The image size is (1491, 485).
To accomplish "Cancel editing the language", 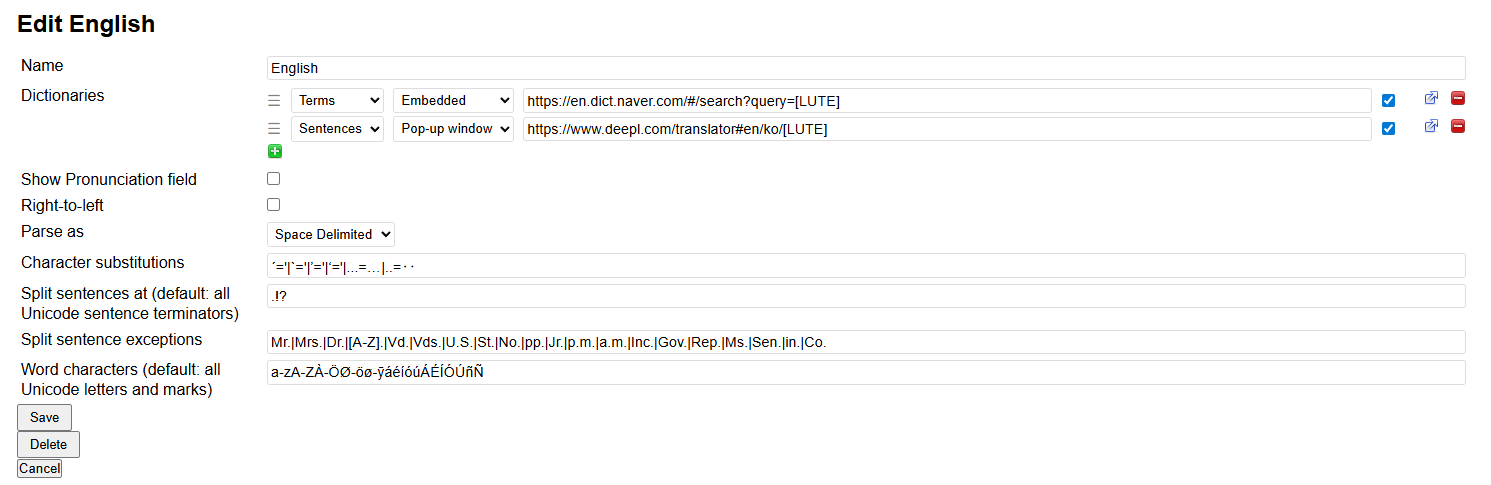I will coord(39,468).
